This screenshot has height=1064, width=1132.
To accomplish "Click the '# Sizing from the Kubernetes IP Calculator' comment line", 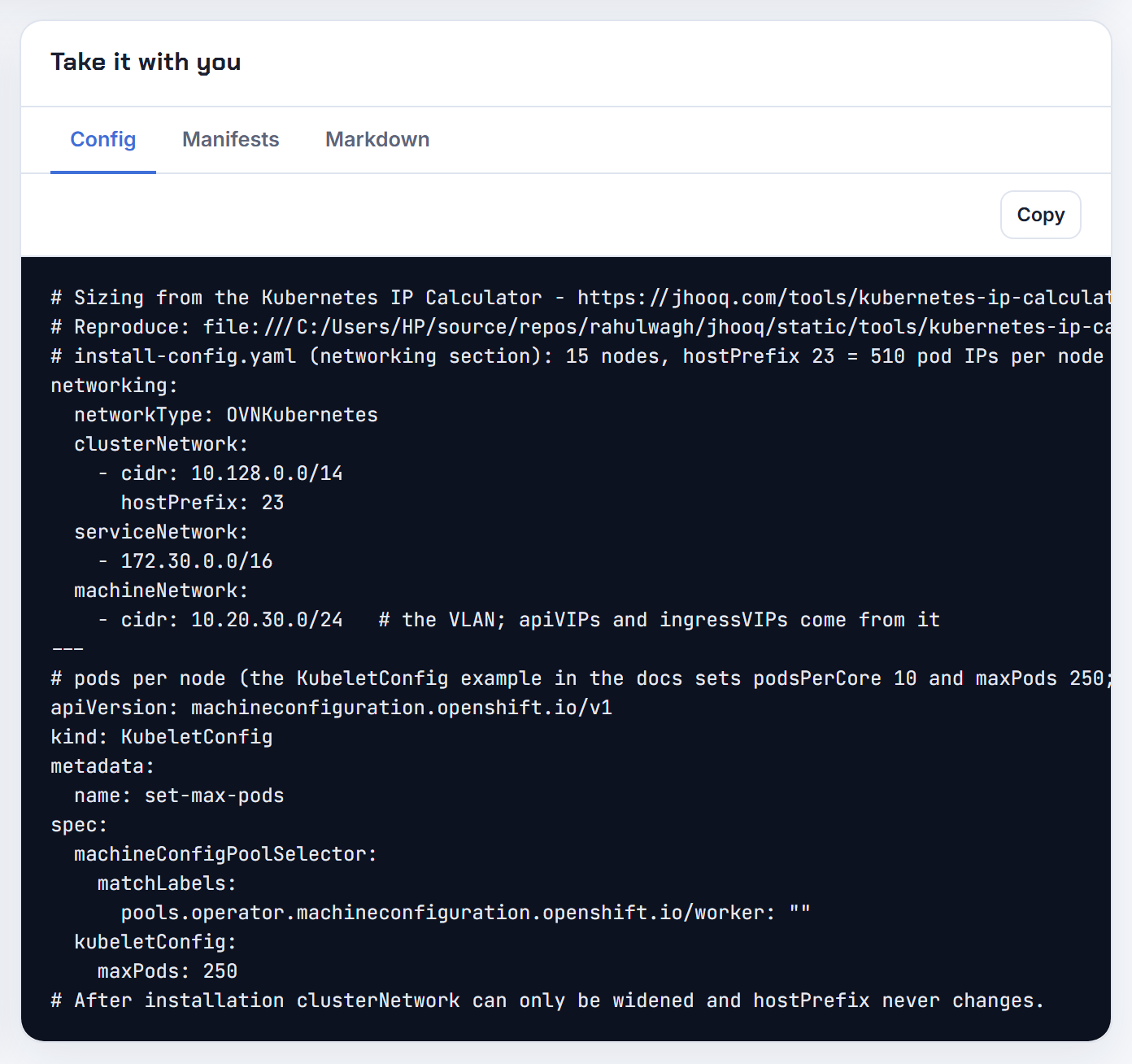I will [x=581, y=298].
